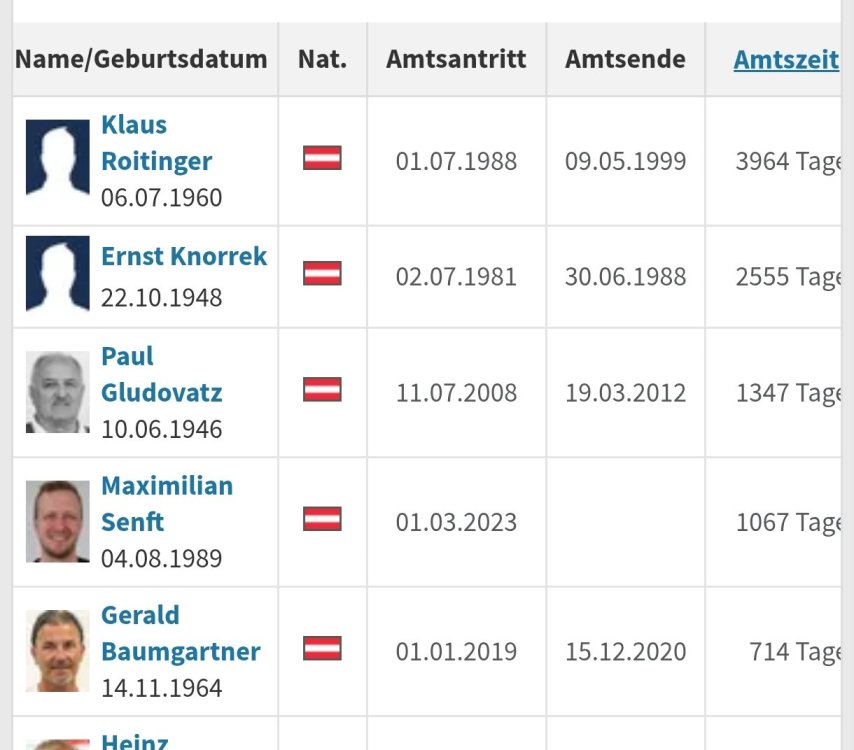The height and width of the screenshot is (750, 854).
Task: Sort table by Amtszeit column
Action: [786, 59]
